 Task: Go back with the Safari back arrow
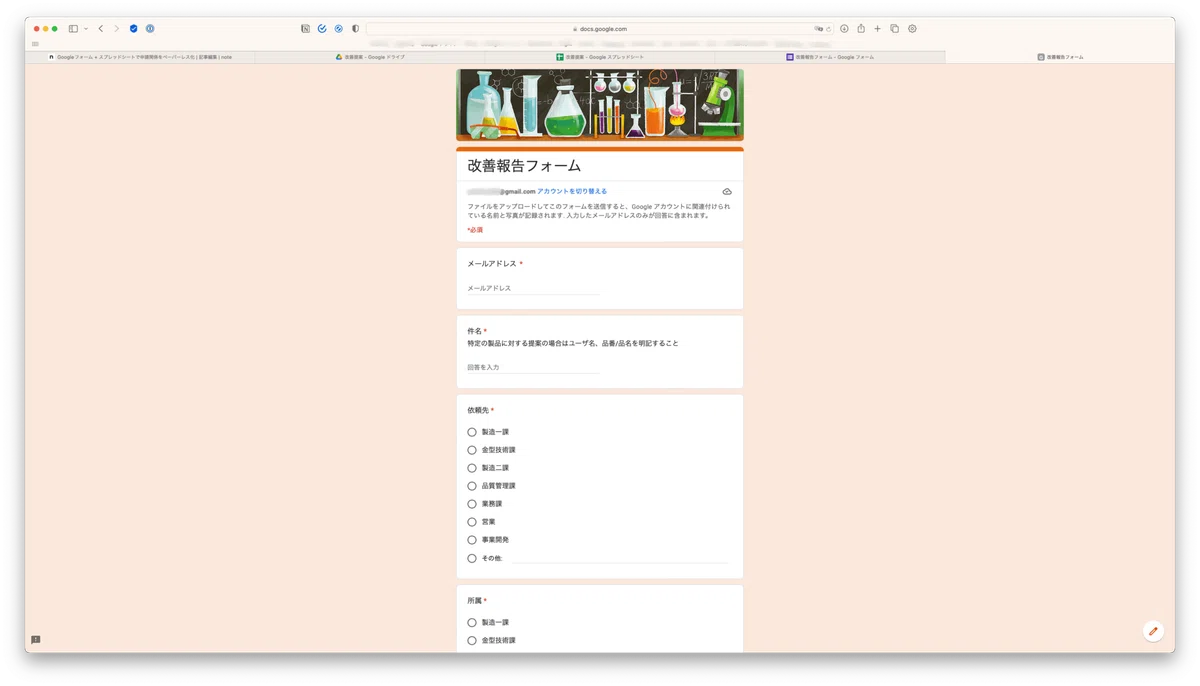[101, 29]
